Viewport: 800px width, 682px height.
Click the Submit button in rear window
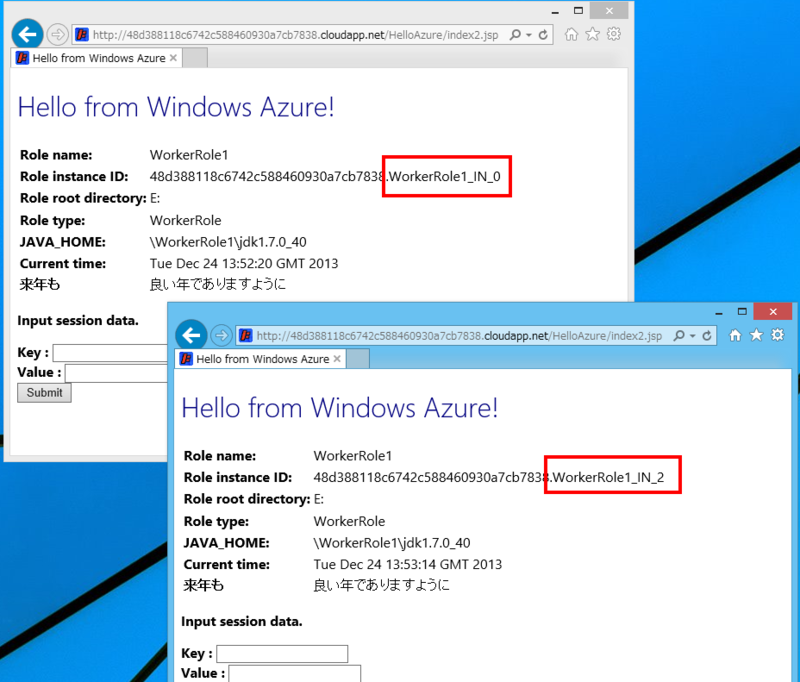tap(44, 393)
